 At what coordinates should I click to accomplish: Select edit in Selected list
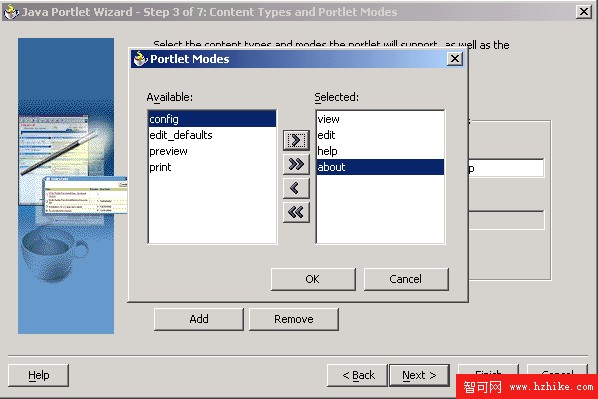click(x=380, y=135)
